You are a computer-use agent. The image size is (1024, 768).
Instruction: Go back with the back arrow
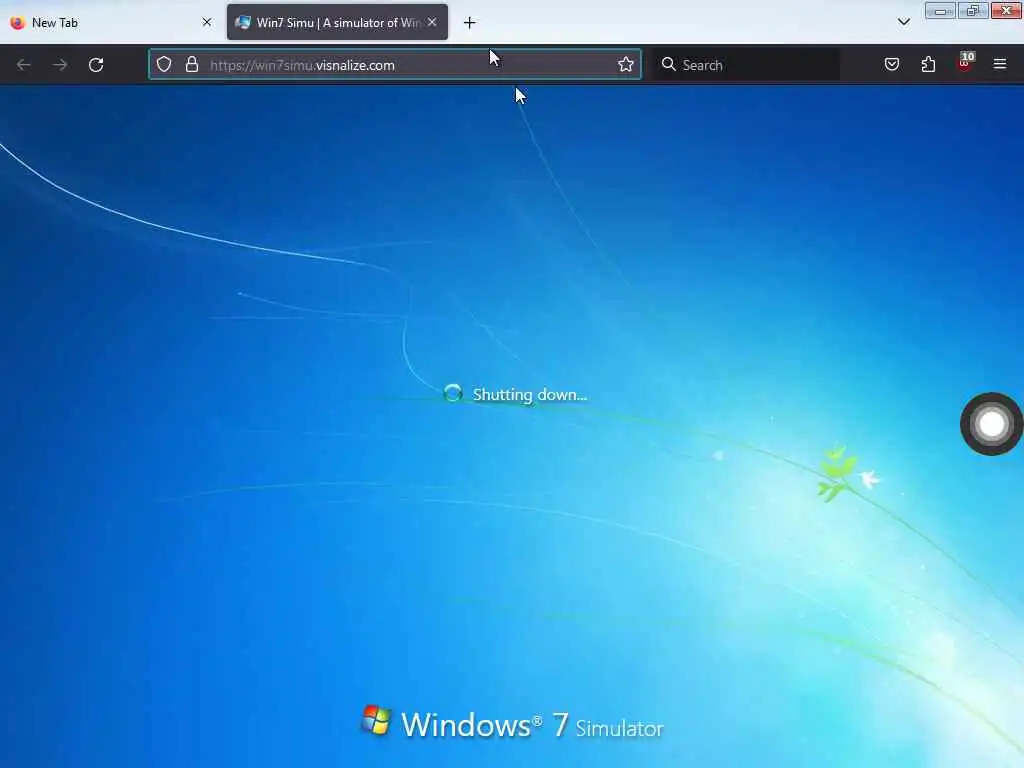(x=24, y=65)
